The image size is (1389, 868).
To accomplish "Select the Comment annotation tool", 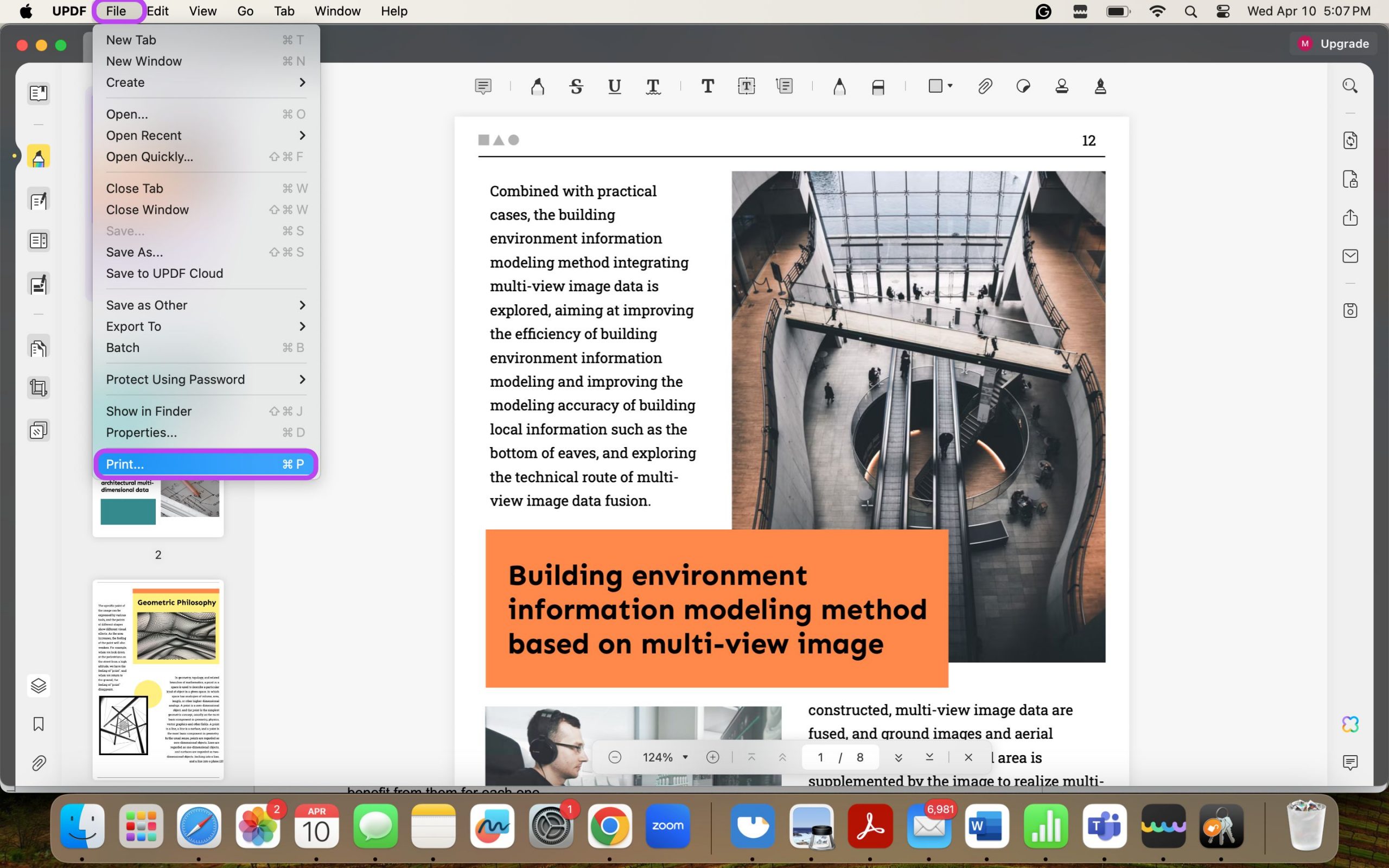I will 483,86.
